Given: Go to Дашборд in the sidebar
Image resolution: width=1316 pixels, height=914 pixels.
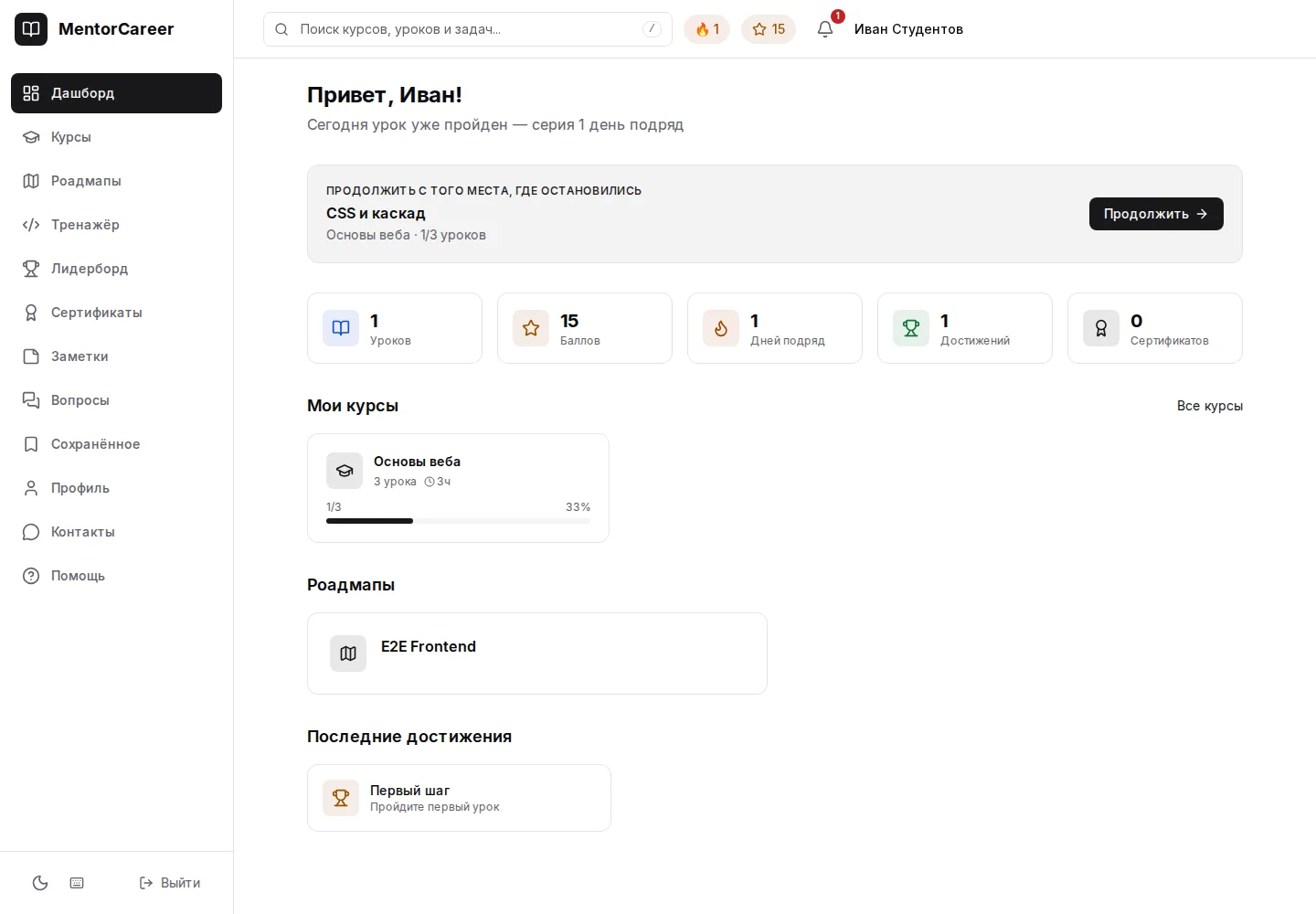Looking at the screenshot, I should click(116, 93).
